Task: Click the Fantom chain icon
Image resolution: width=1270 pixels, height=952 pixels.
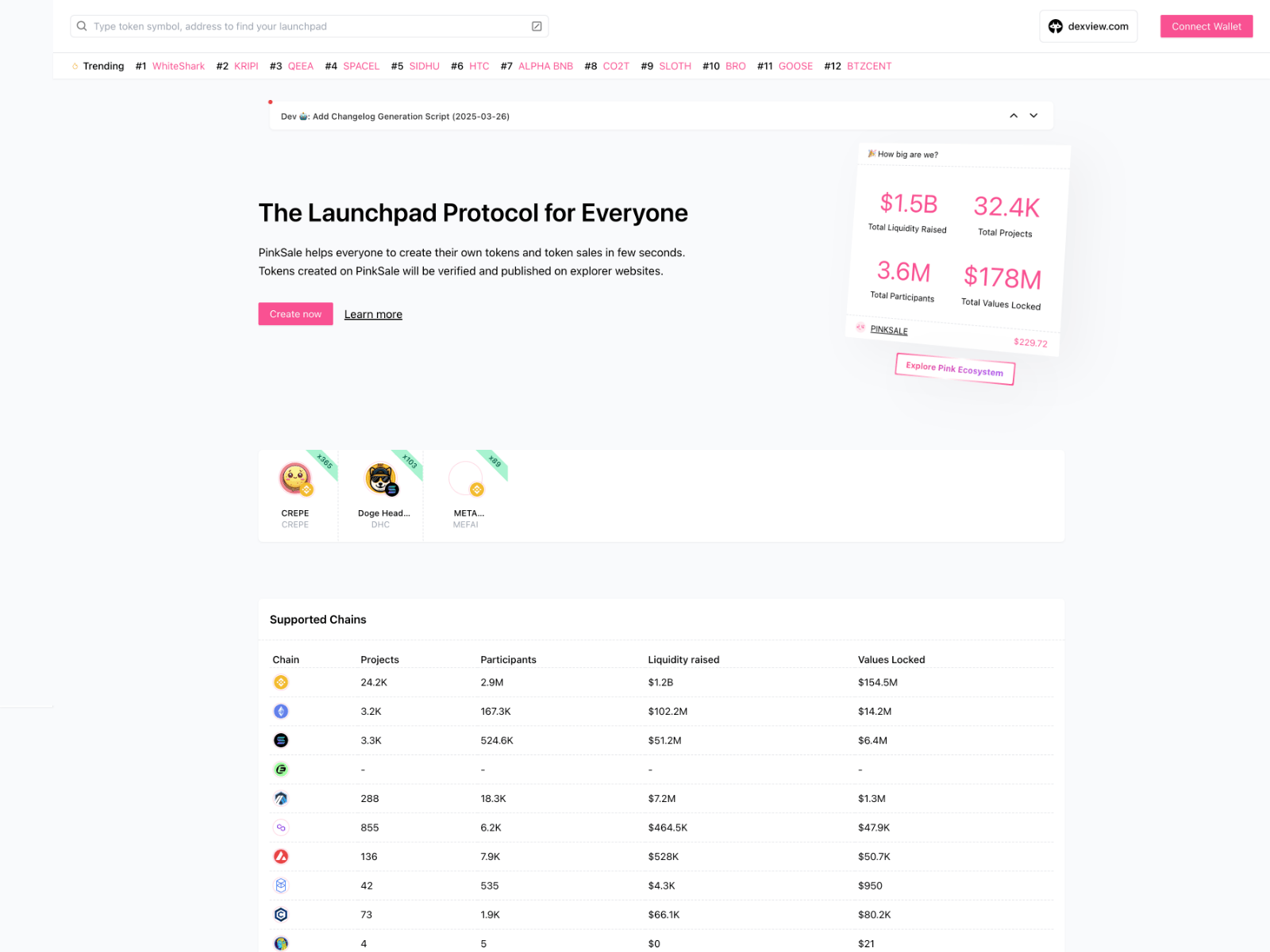Action: [x=281, y=885]
